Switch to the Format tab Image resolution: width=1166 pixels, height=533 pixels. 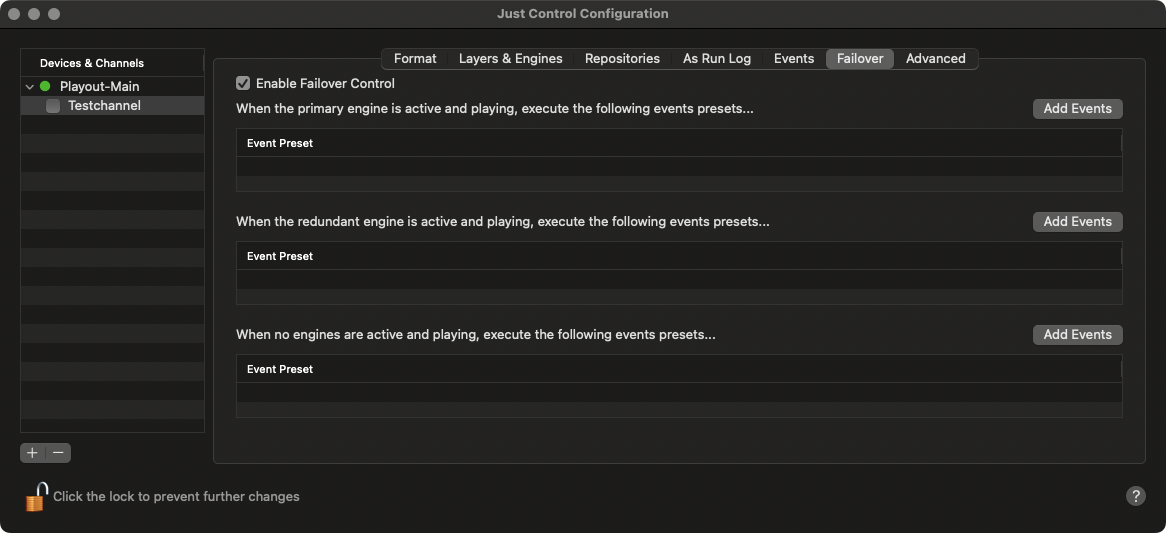coord(415,59)
